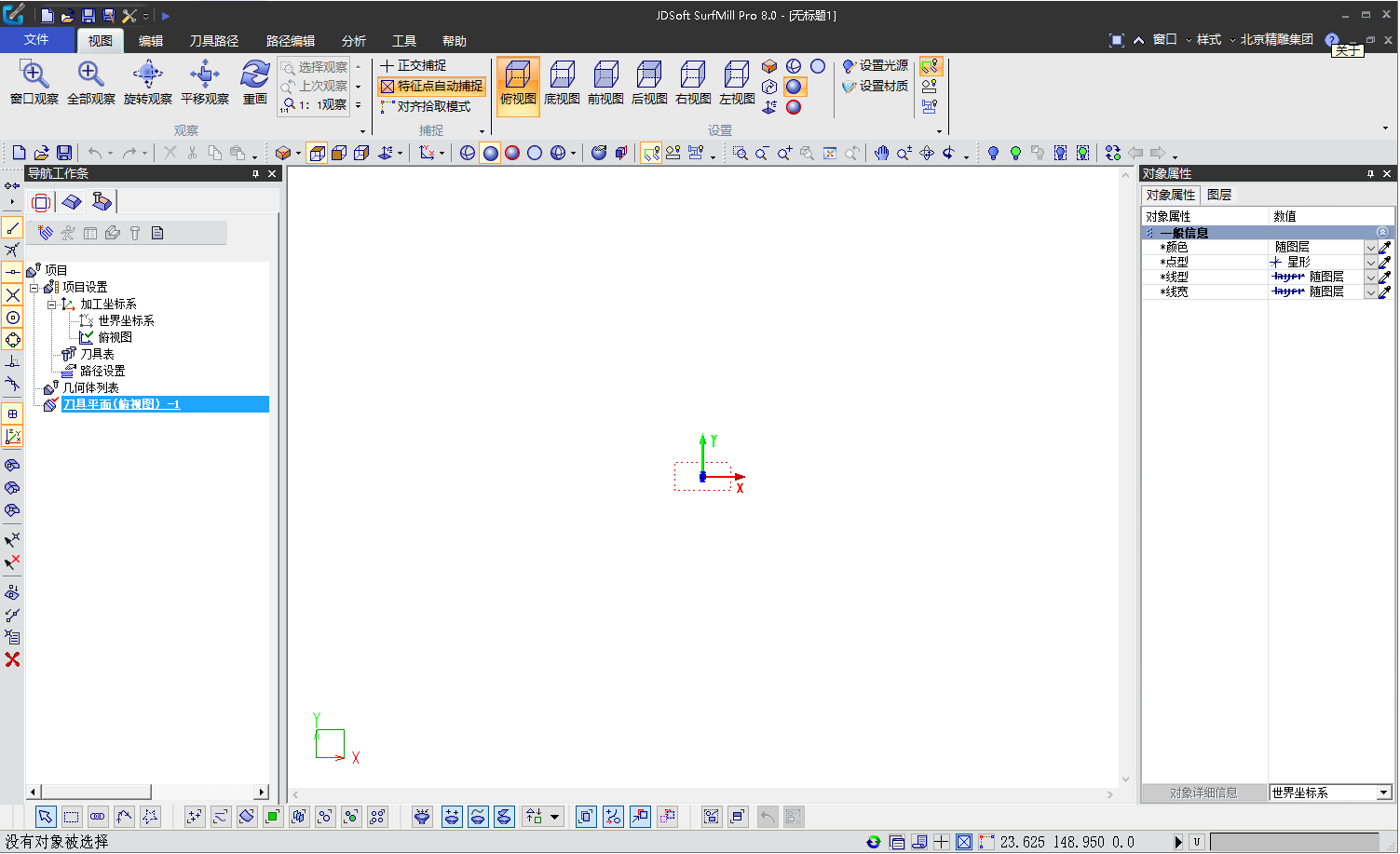Viewport: 1400px width, 854px height.
Task: Toggle 对齐拾取模式 option
Action: pyautogui.click(x=426, y=106)
